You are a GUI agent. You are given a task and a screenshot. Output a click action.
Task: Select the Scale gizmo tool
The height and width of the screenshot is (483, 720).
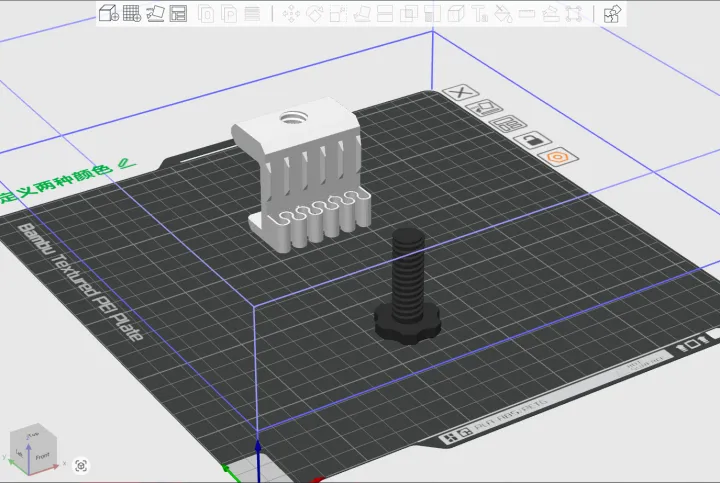click(338, 14)
